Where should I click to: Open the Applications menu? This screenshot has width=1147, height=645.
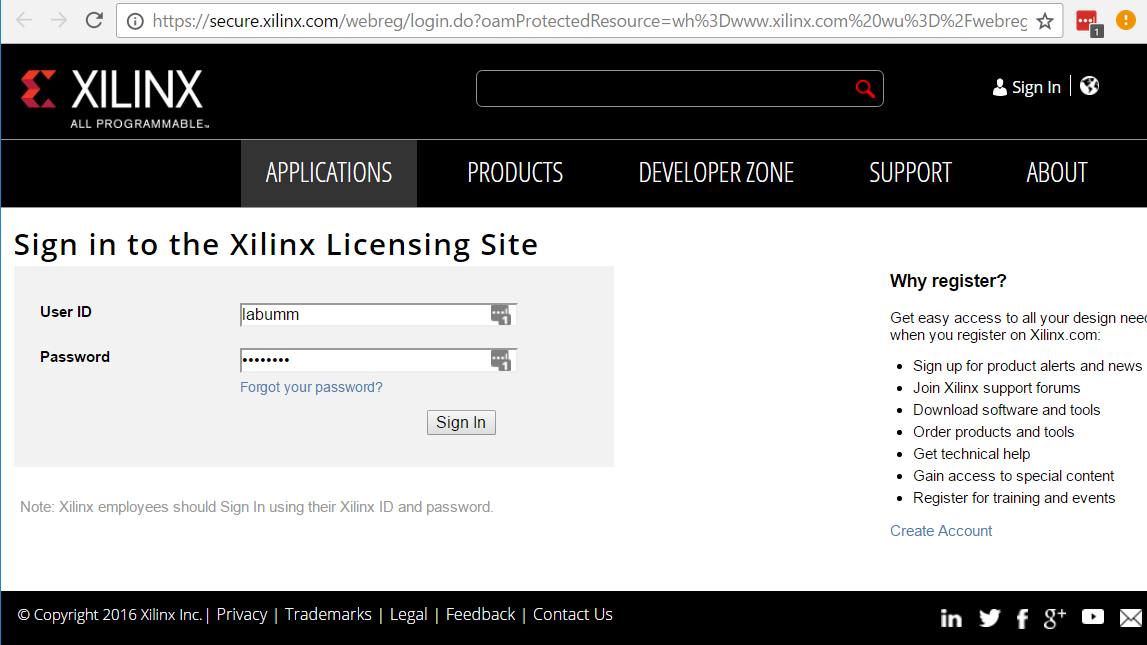[x=328, y=173]
